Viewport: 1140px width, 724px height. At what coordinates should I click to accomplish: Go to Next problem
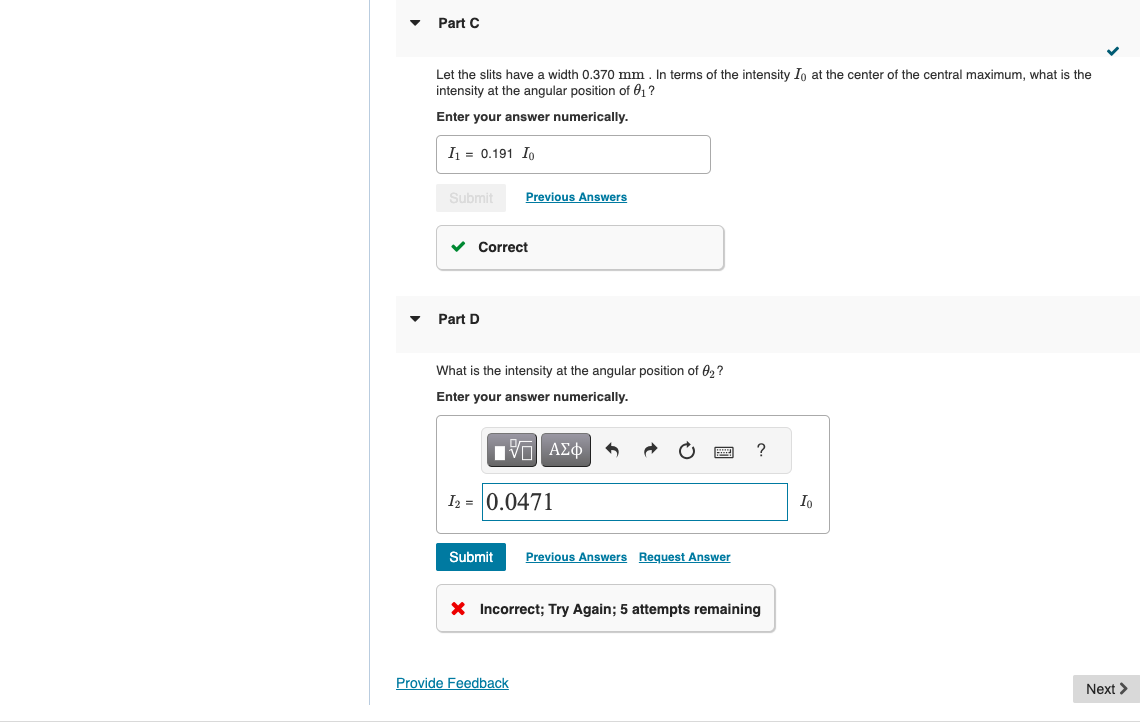point(1106,689)
